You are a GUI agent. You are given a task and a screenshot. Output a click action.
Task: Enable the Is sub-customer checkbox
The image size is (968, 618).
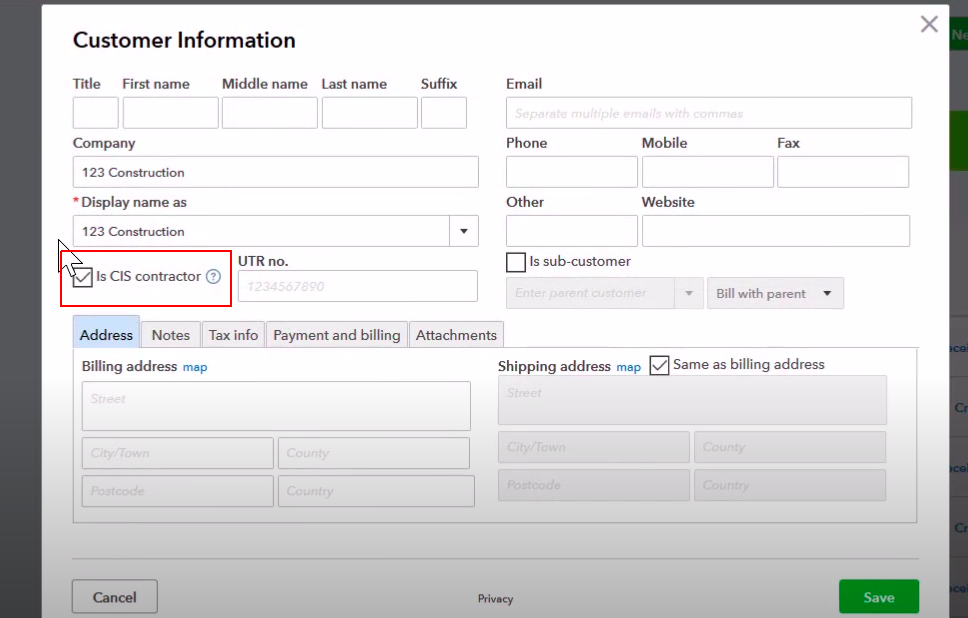click(x=516, y=262)
